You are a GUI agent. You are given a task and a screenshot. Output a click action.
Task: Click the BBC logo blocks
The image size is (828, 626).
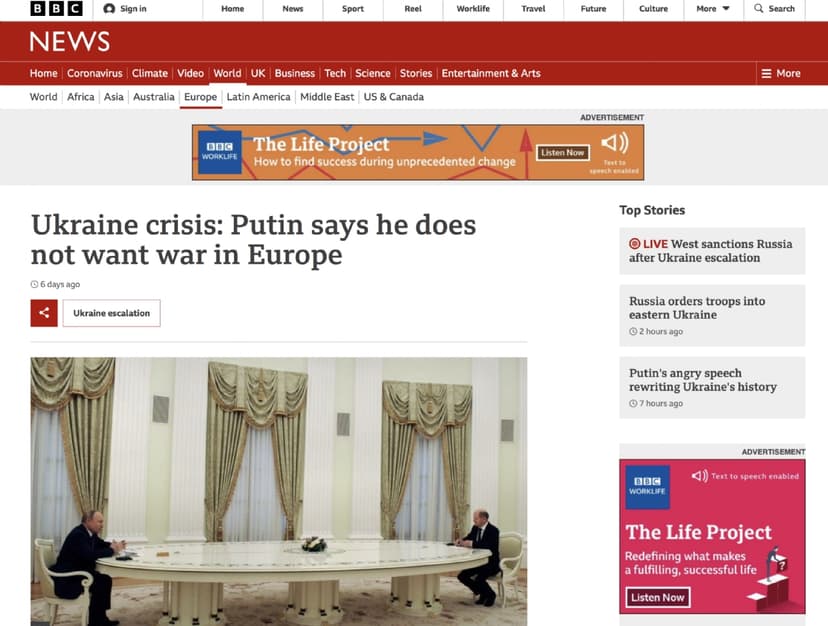[57, 8]
